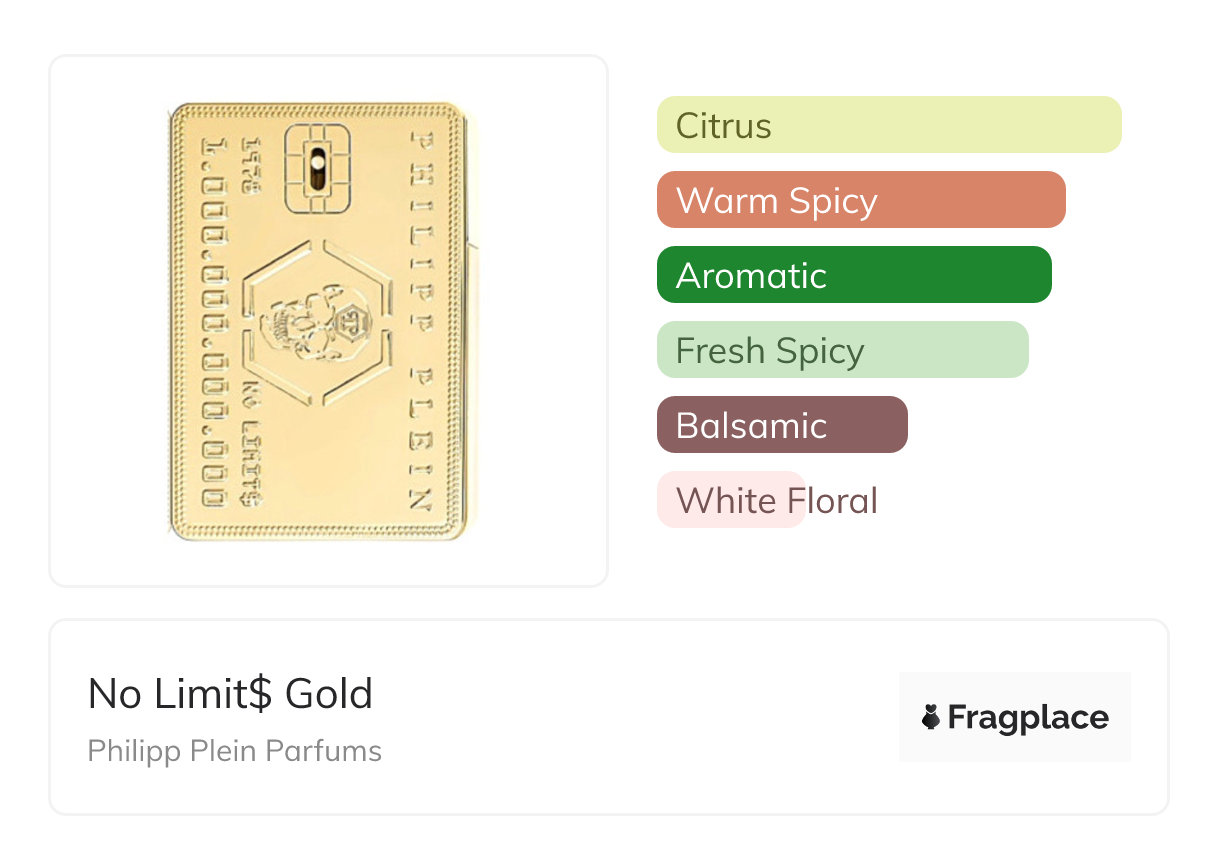Select the Citrus accord bar
Screen dimensions: 1218x864
click(888, 125)
